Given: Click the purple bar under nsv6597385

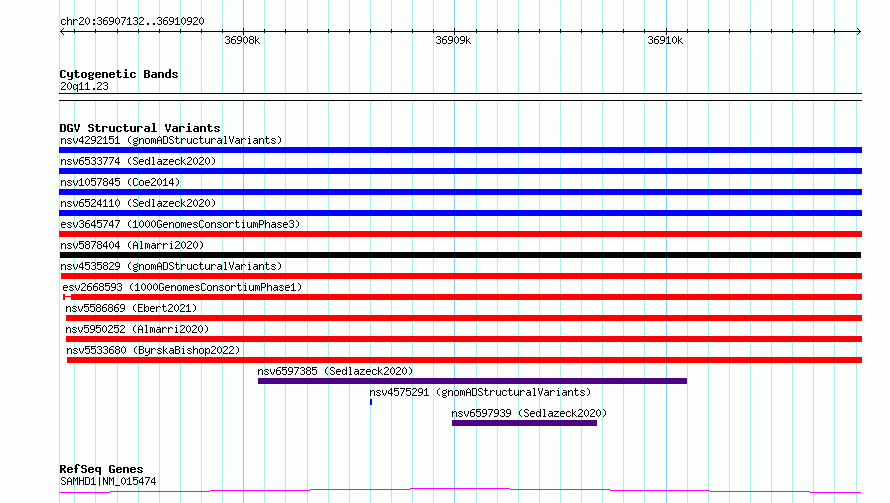Looking at the screenshot, I should point(472,381).
